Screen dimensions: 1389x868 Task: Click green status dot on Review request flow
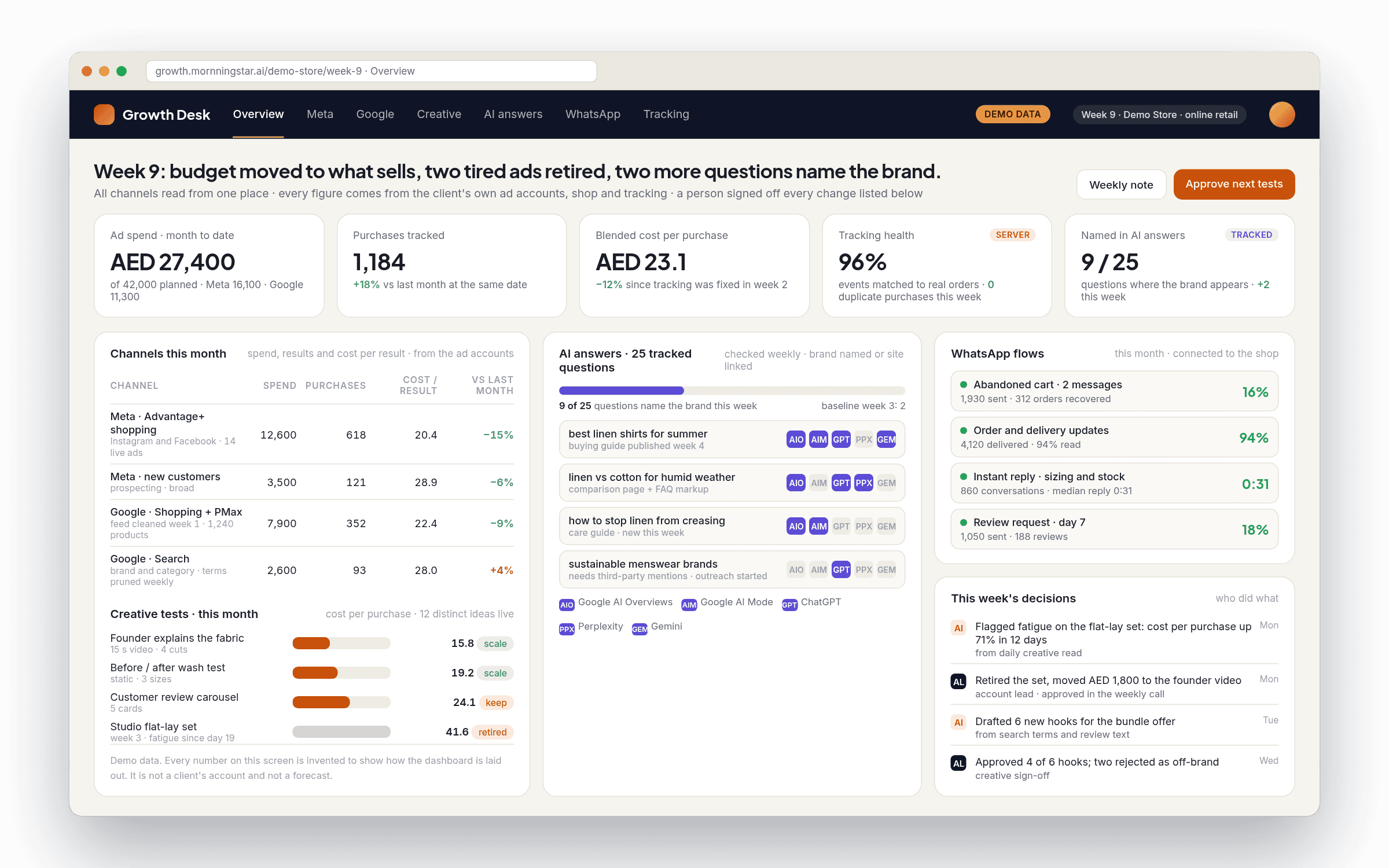point(964,522)
